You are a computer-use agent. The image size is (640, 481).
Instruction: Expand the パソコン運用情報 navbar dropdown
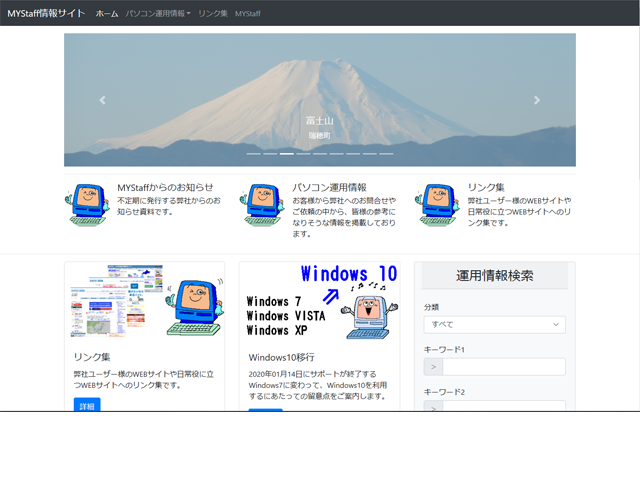click(x=158, y=14)
